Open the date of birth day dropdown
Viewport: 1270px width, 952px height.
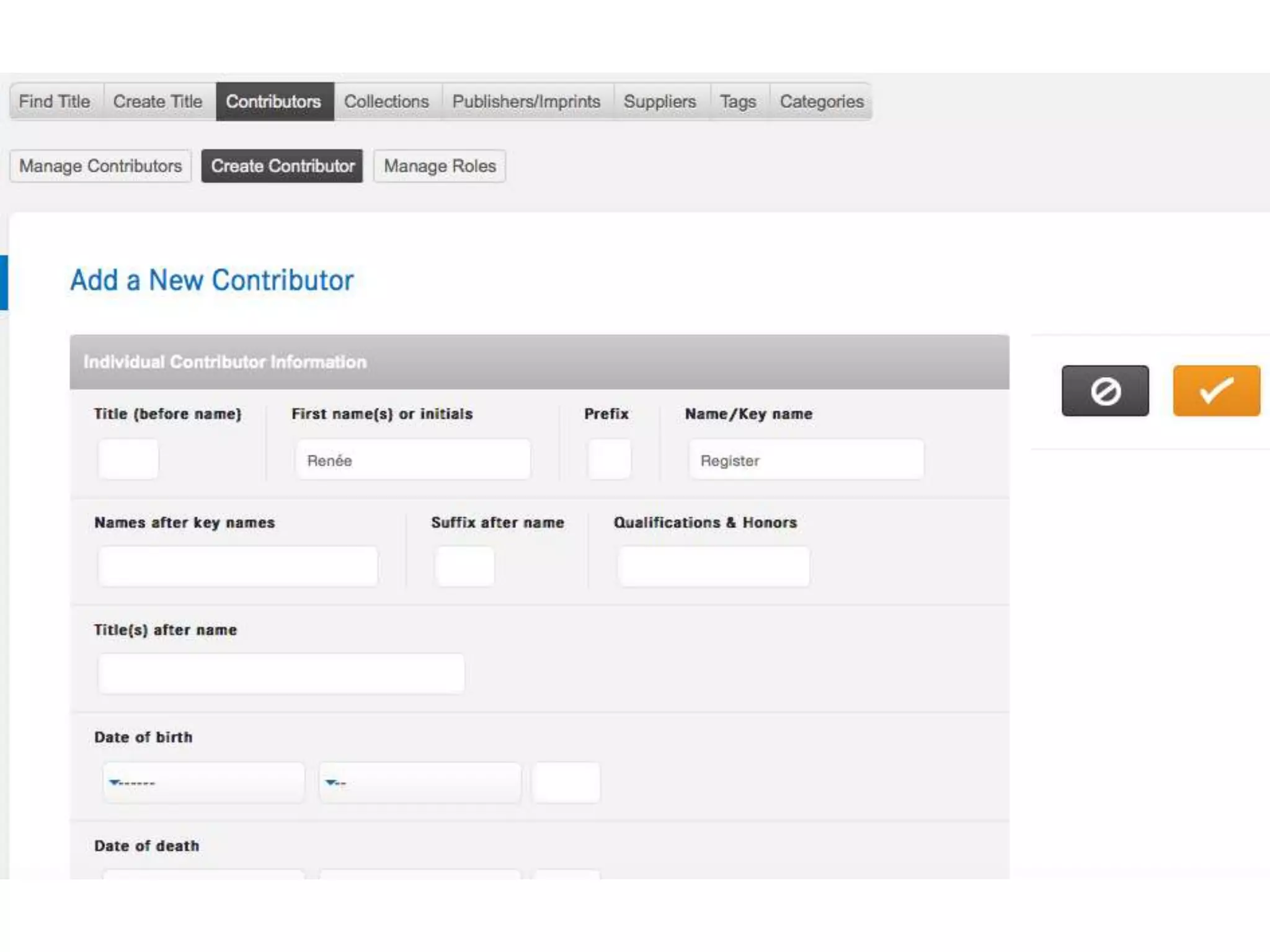coord(419,782)
